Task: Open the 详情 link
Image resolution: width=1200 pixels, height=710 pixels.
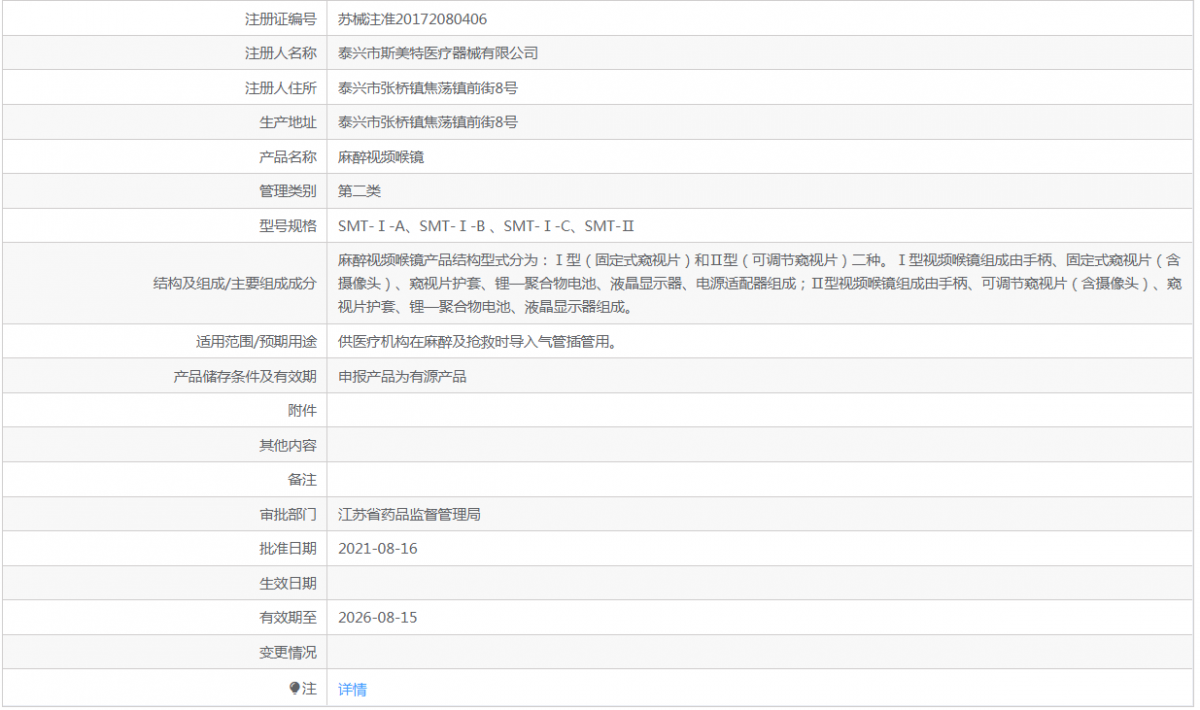Action: [x=352, y=689]
